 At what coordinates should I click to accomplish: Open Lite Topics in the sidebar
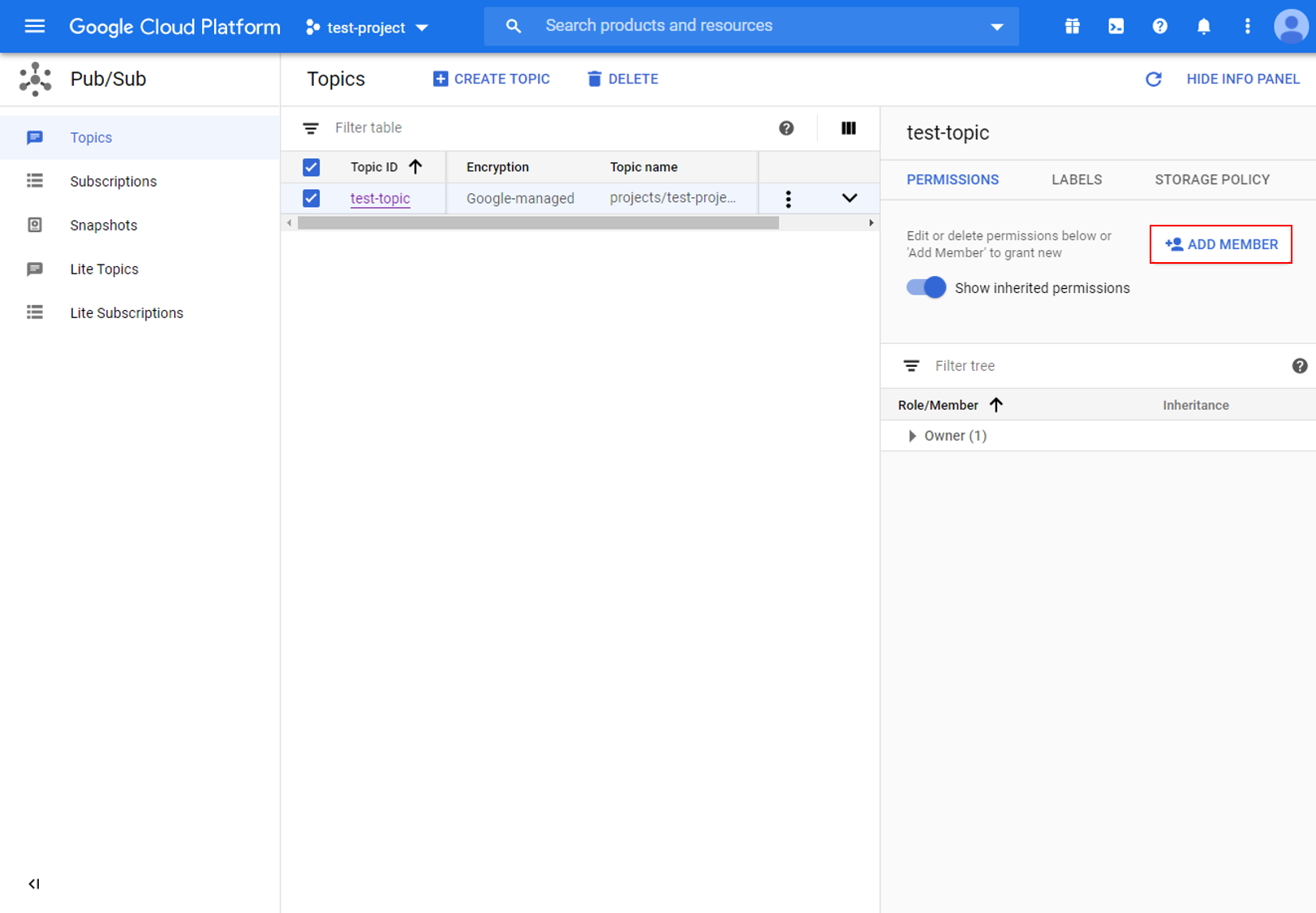tap(140, 269)
